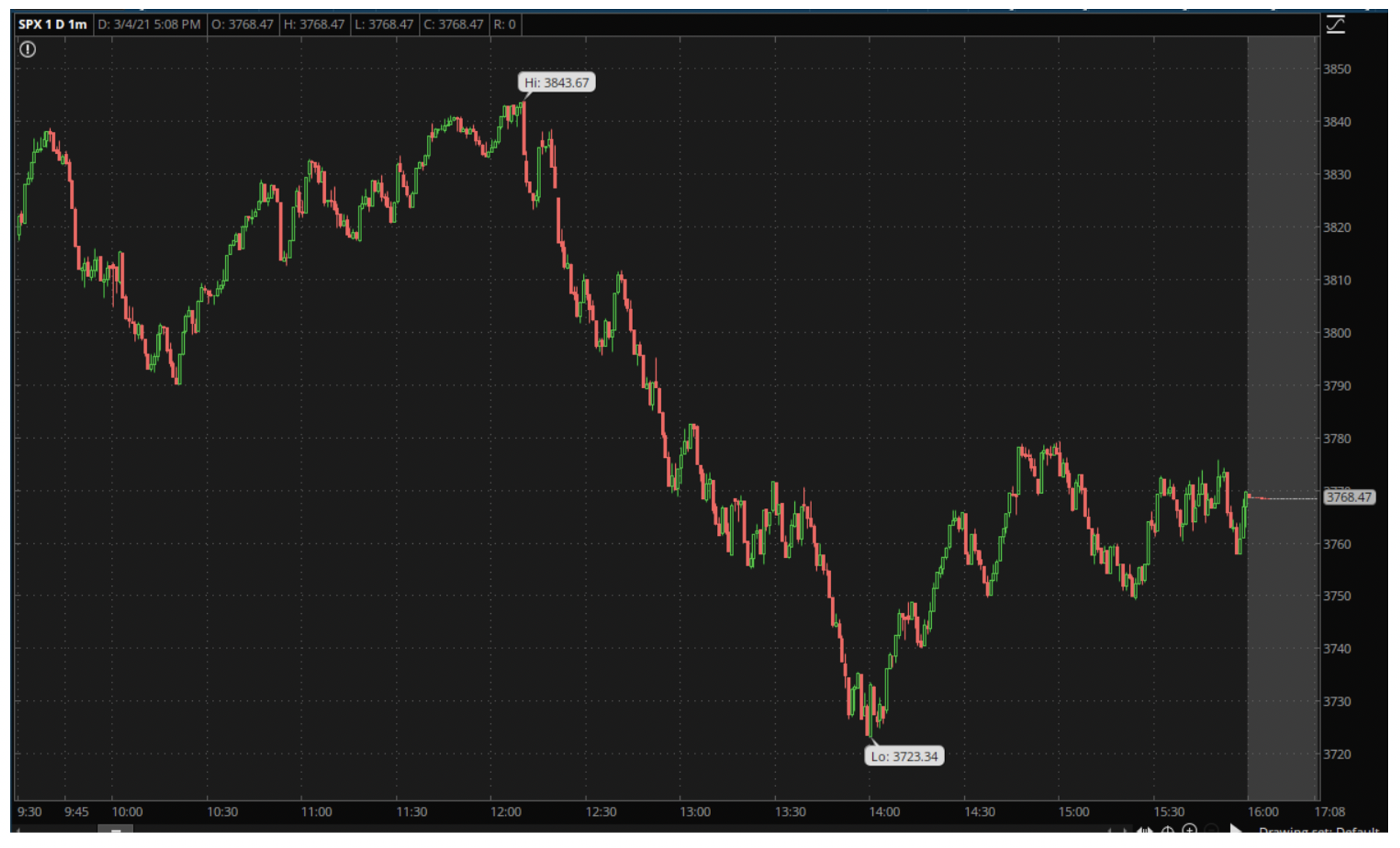Click the open value O: 3768.47
This screenshot has height=848, width=1400.
(242, 24)
